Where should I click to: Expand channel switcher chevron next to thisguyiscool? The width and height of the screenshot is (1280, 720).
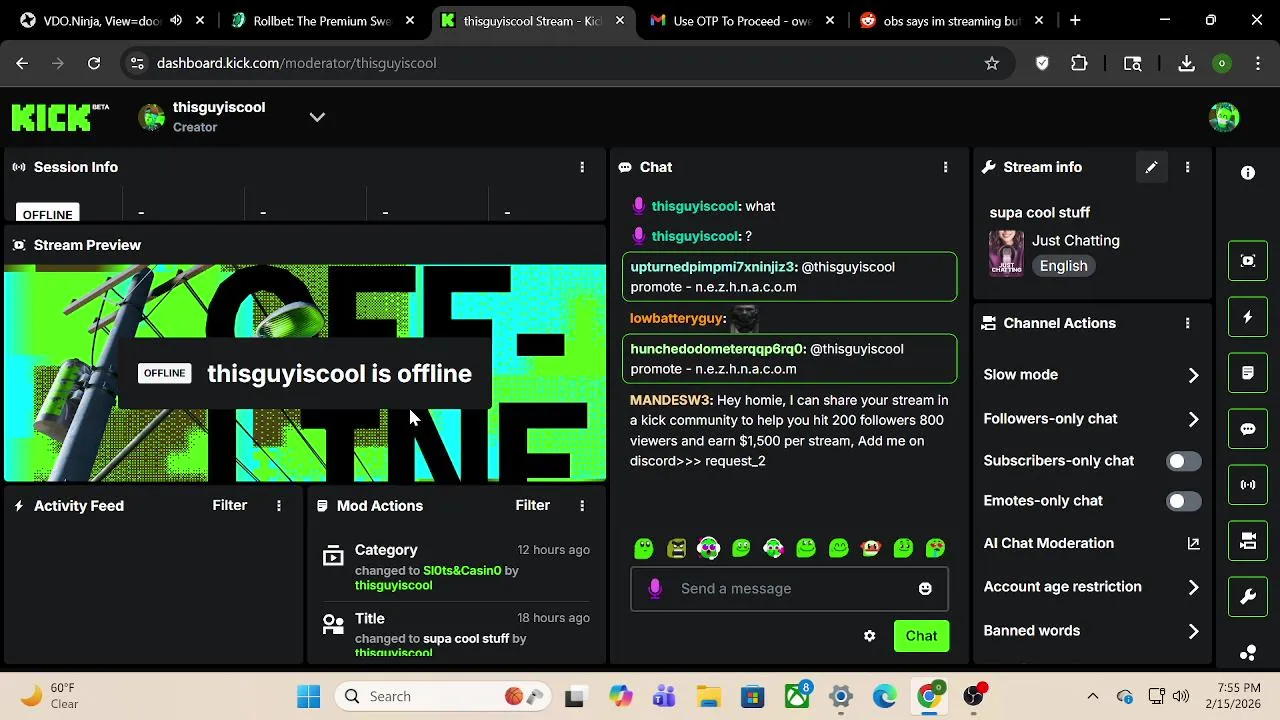pyautogui.click(x=317, y=117)
